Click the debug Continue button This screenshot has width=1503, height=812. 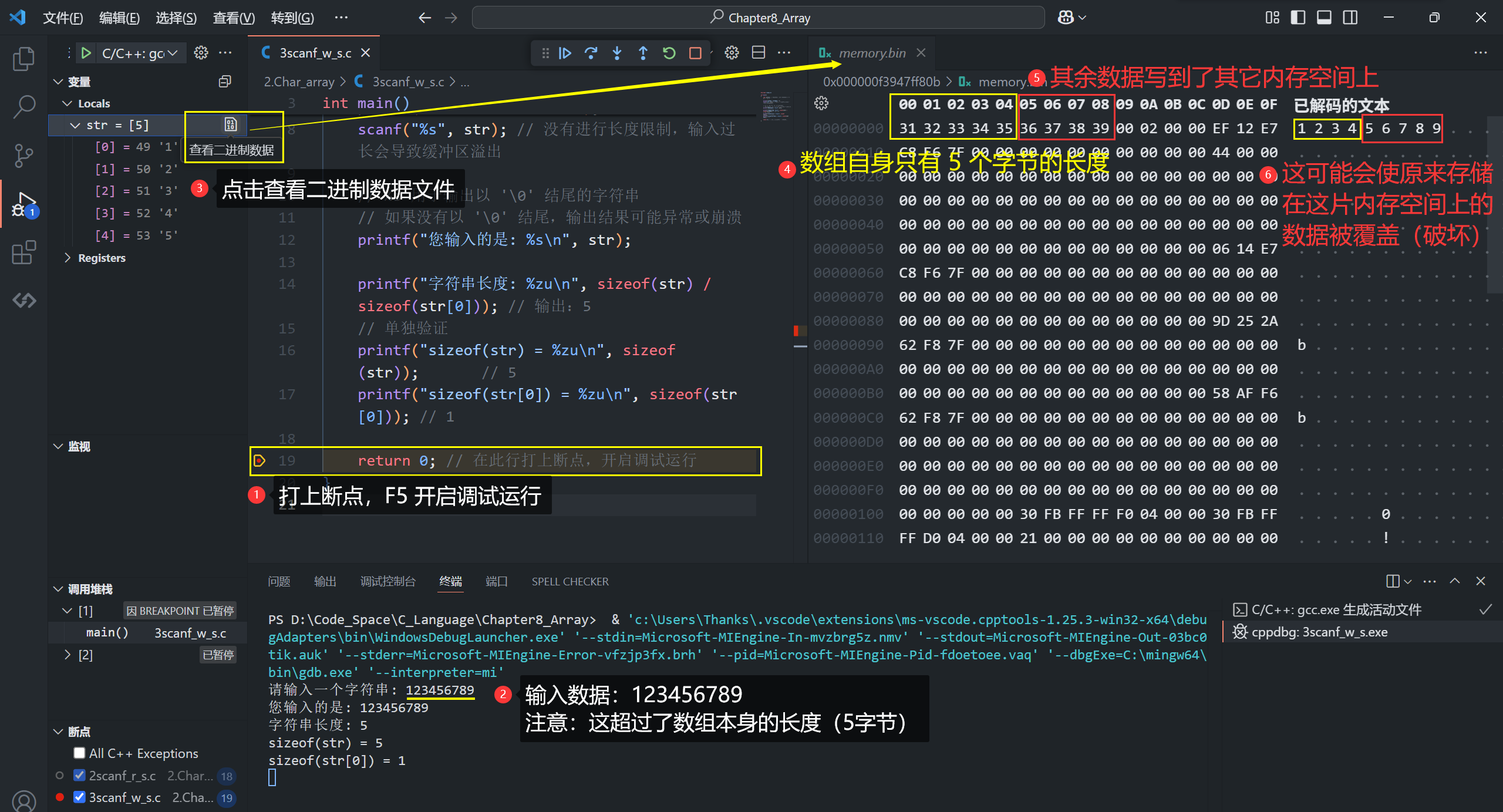point(565,53)
